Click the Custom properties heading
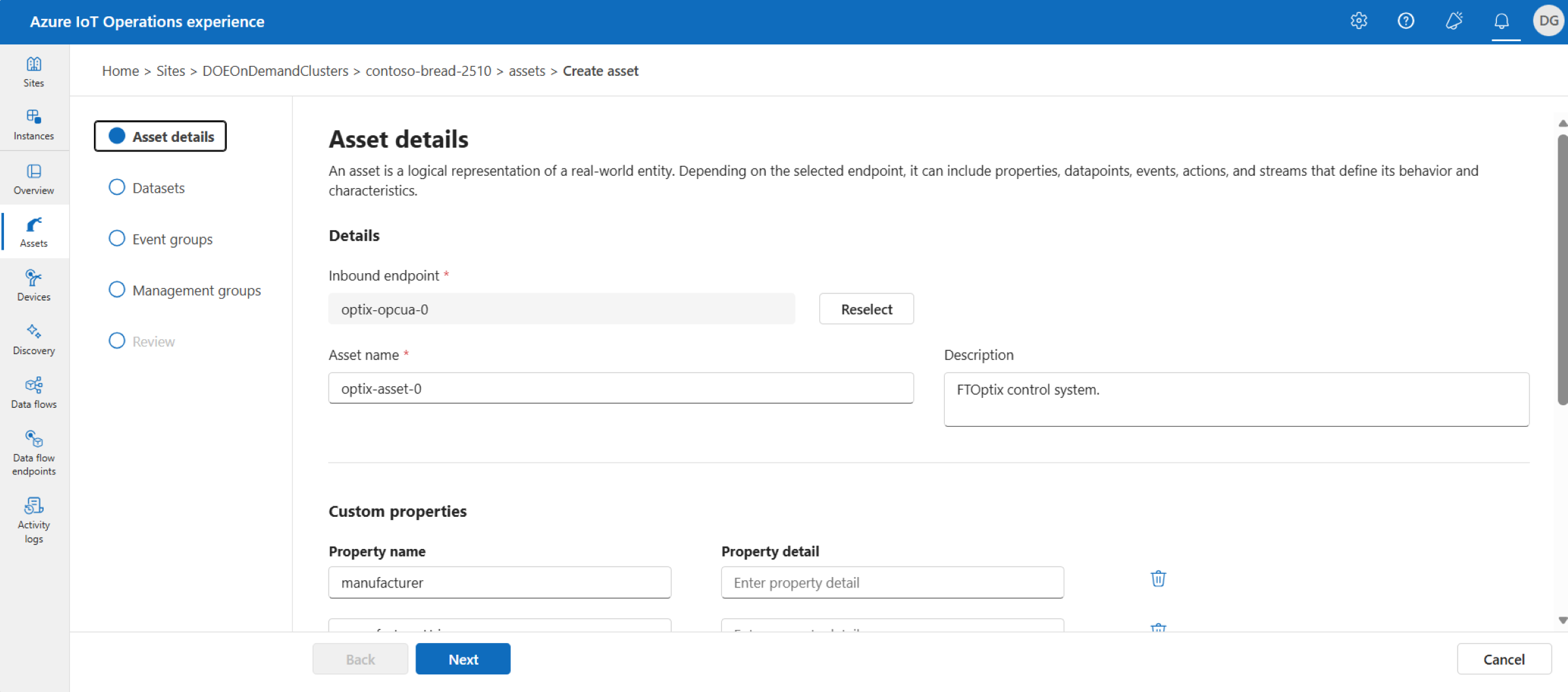 pos(397,511)
